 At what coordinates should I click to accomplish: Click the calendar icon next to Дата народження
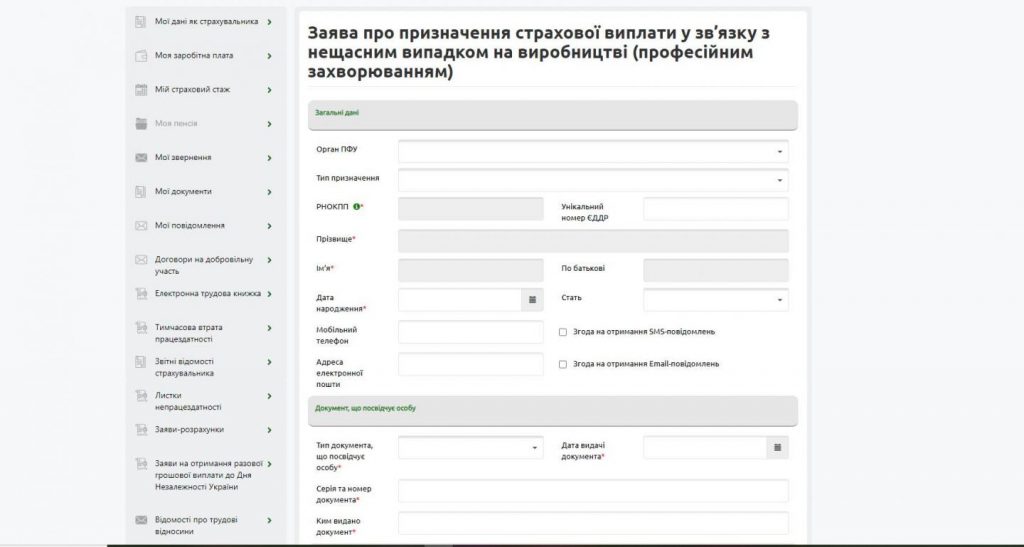(x=532, y=299)
